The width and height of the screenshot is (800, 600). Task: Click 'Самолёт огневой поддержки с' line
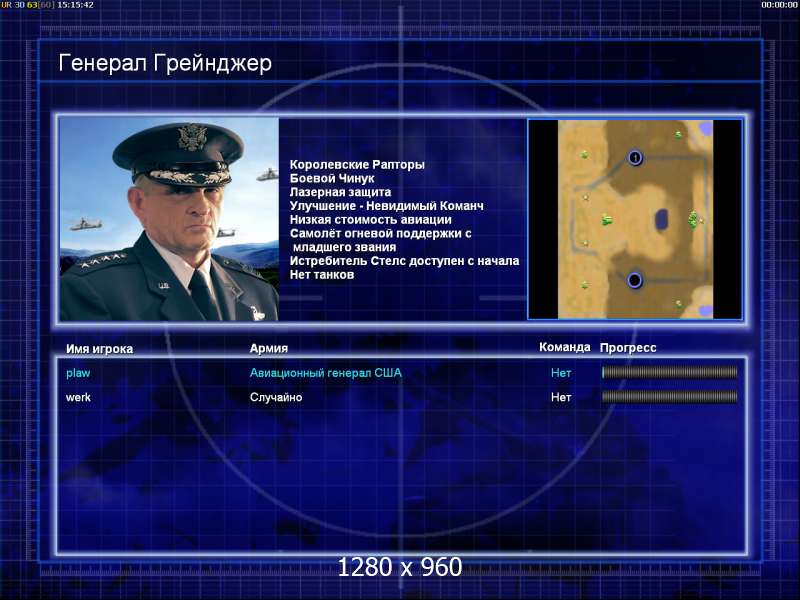pyautogui.click(x=381, y=233)
